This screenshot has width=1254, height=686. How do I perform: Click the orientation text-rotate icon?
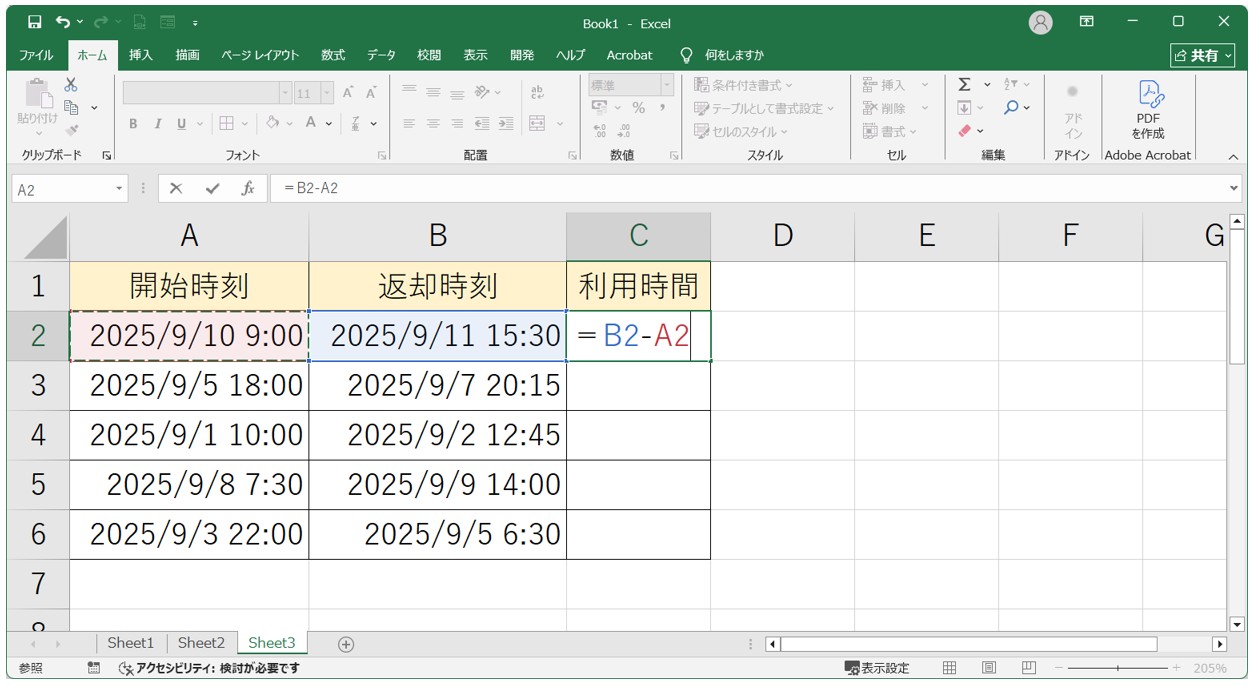tap(483, 92)
